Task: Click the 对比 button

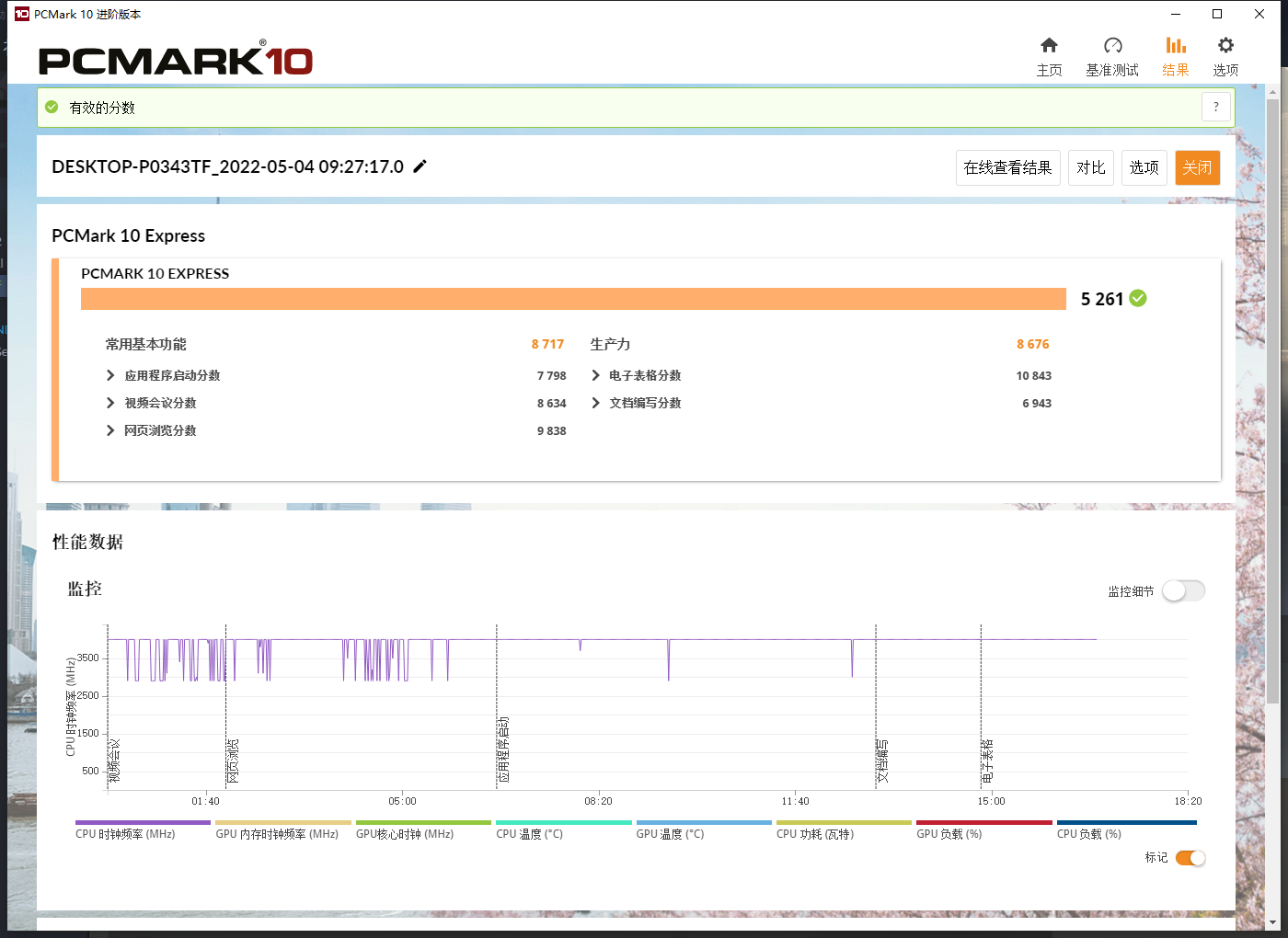Action: pos(1091,167)
